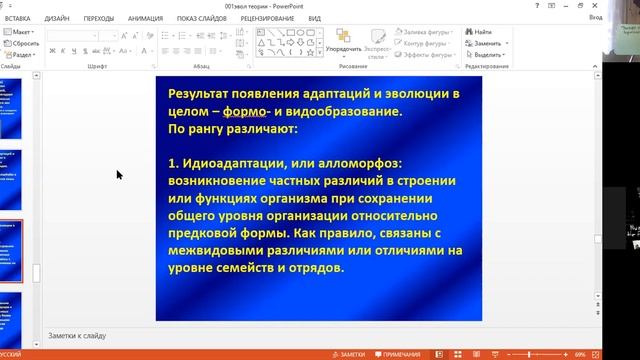640x360 pixels.
Task: Expand the Макет layout dropdown
Action: click(19, 32)
